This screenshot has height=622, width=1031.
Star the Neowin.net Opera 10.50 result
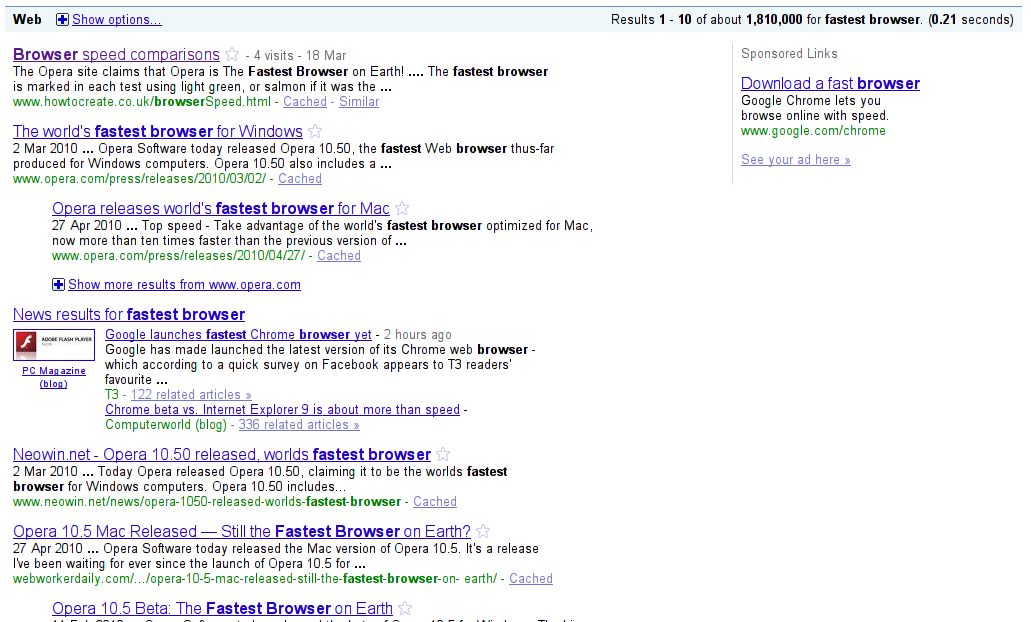click(x=444, y=454)
